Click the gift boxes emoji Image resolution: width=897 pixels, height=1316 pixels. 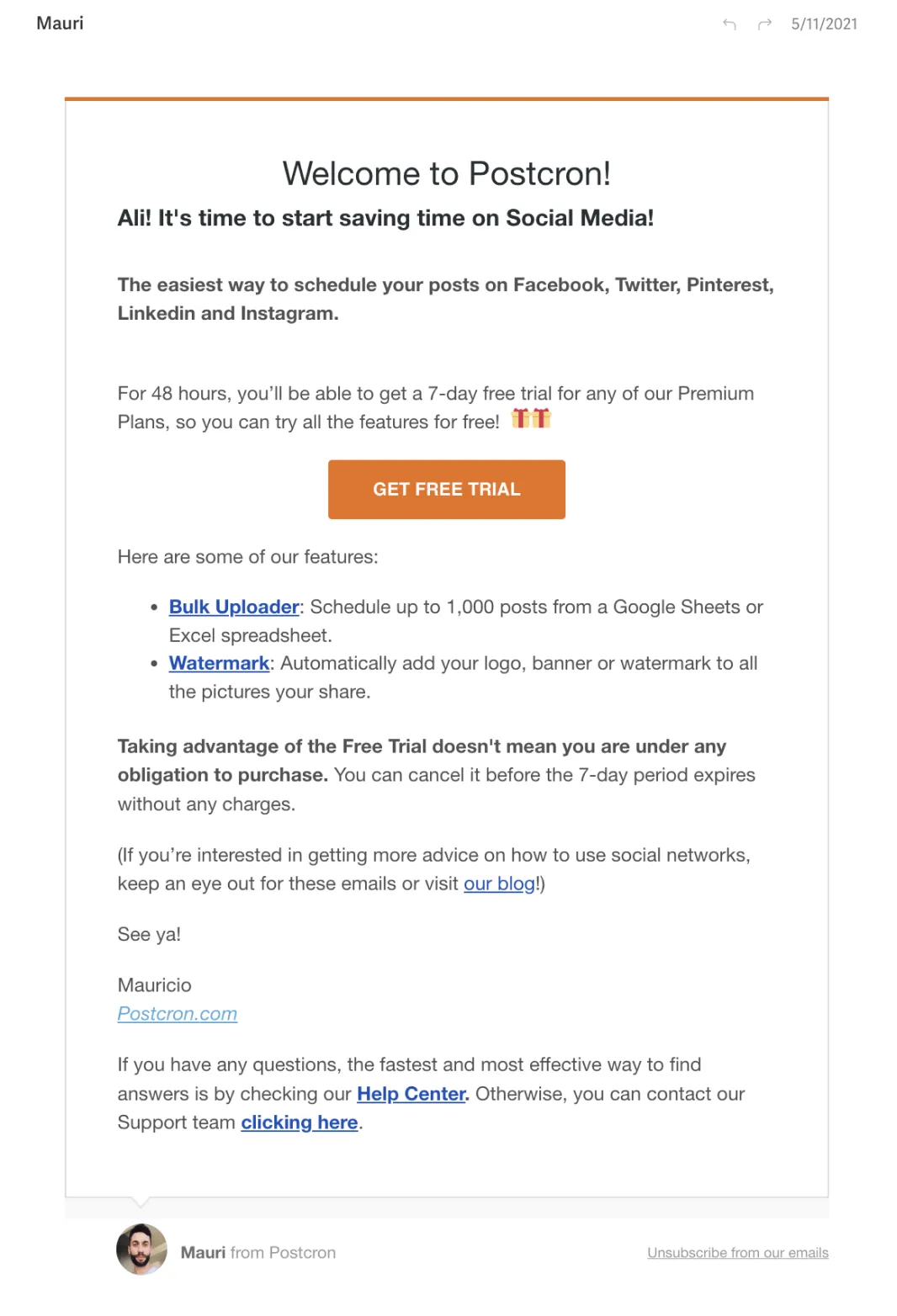click(531, 418)
